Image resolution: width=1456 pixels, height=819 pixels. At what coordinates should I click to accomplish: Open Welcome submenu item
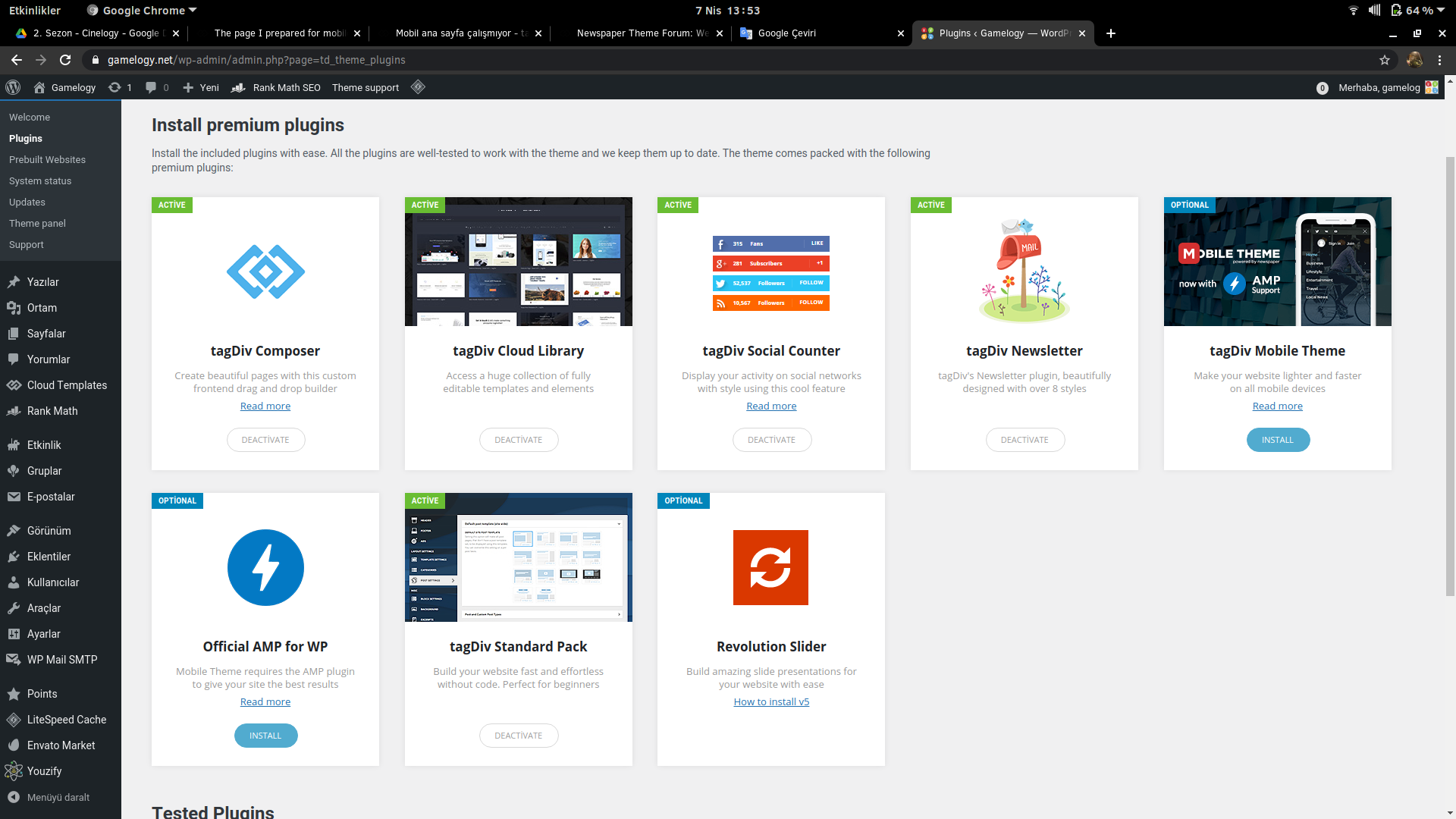[30, 118]
